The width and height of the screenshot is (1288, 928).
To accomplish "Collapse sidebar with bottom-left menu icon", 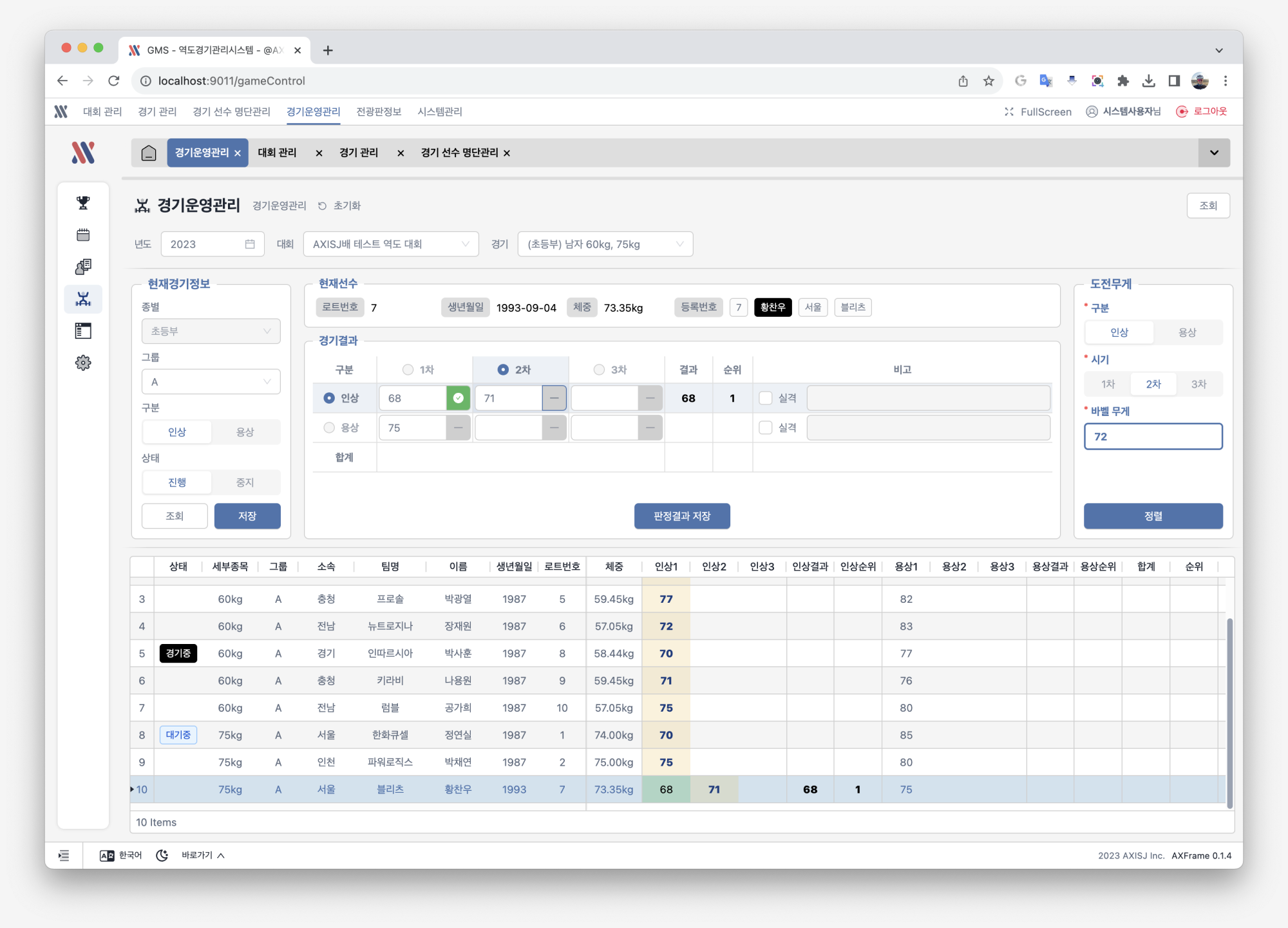I will click(x=64, y=855).
